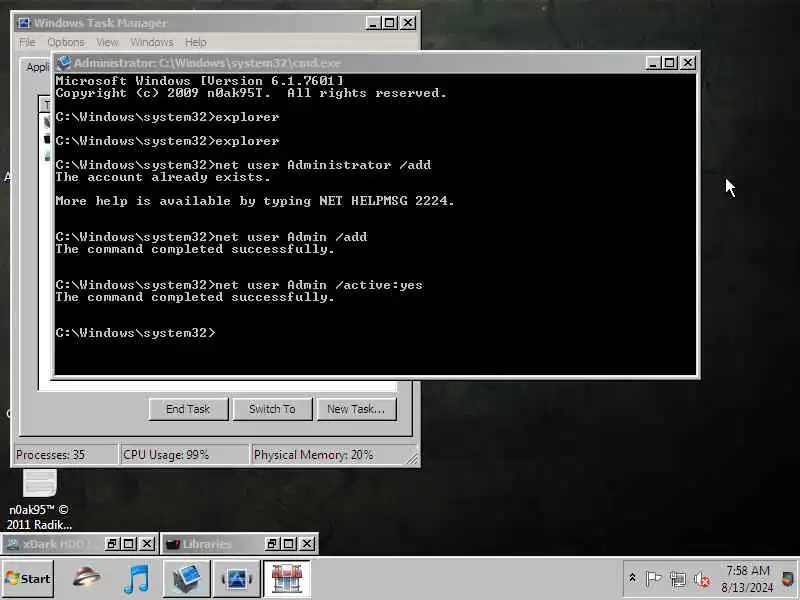Close the Windows Task Manager window

pyautogui.click(x=408, y=23)
